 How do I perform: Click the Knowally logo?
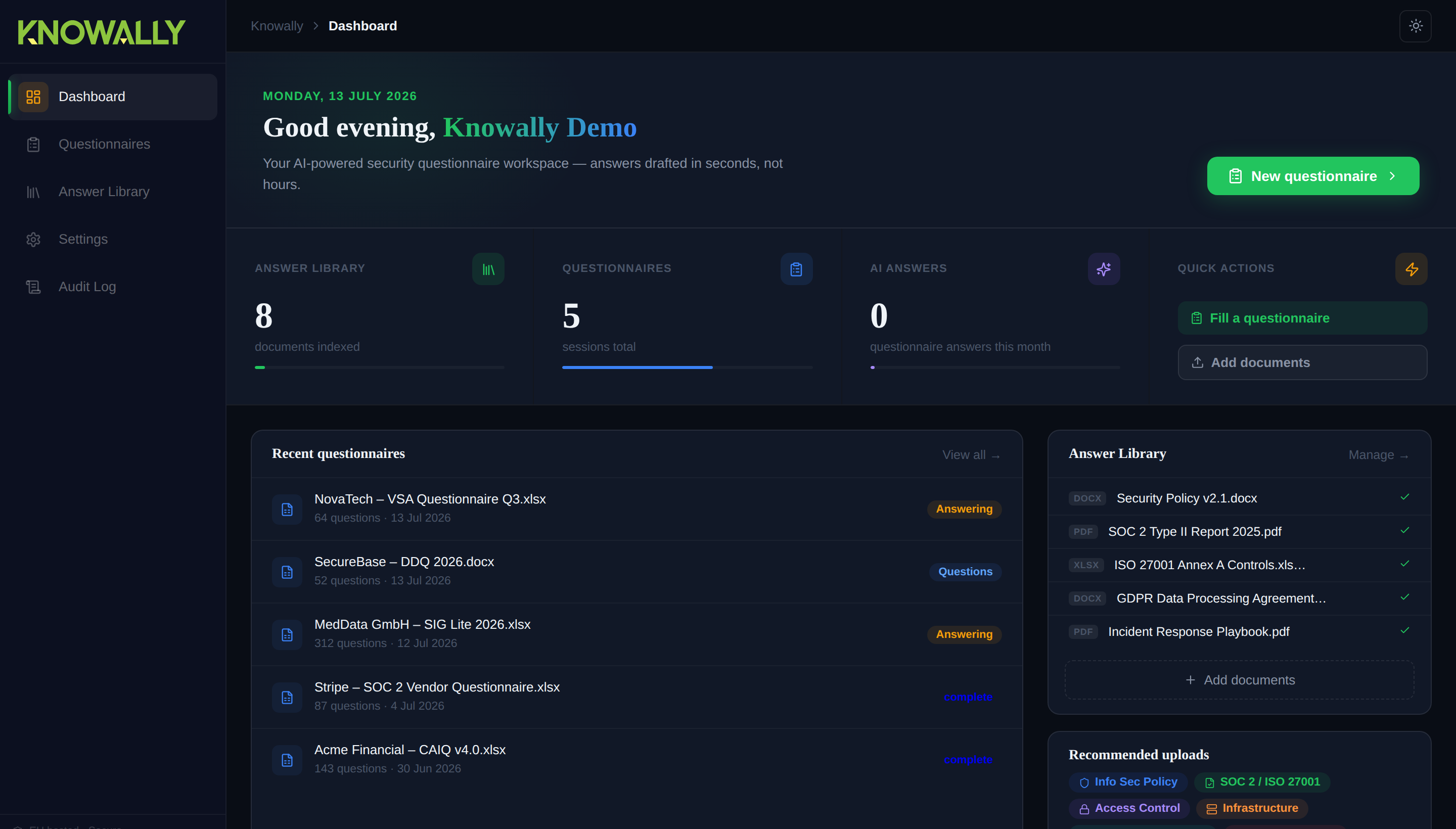coord(101,32)
